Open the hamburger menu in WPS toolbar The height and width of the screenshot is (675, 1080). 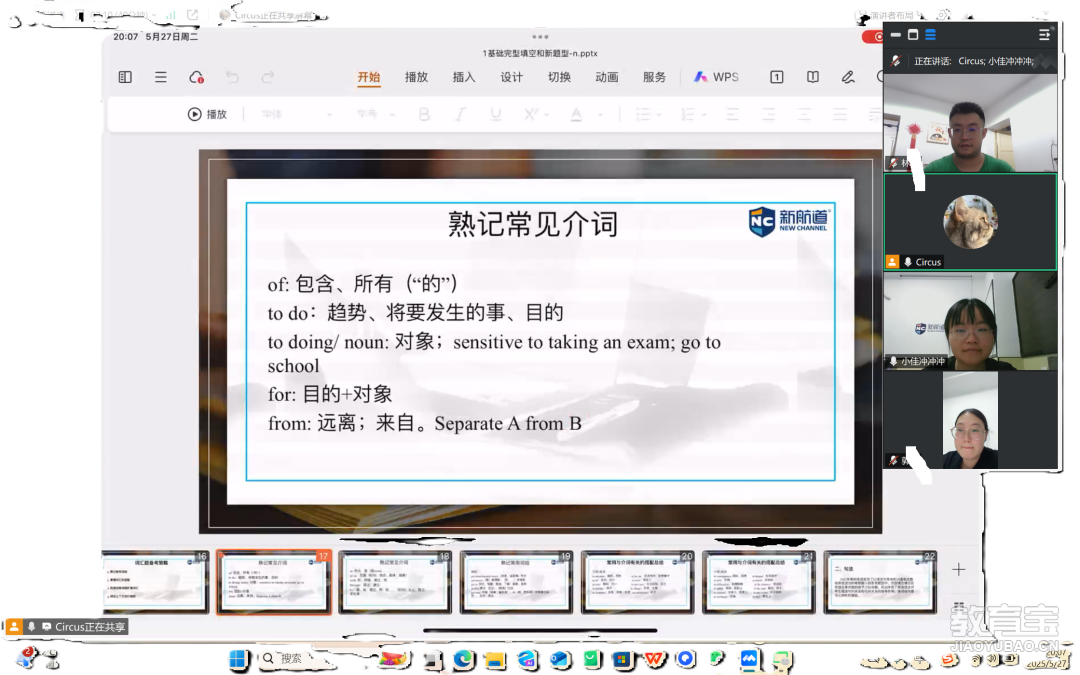(160, 77)
